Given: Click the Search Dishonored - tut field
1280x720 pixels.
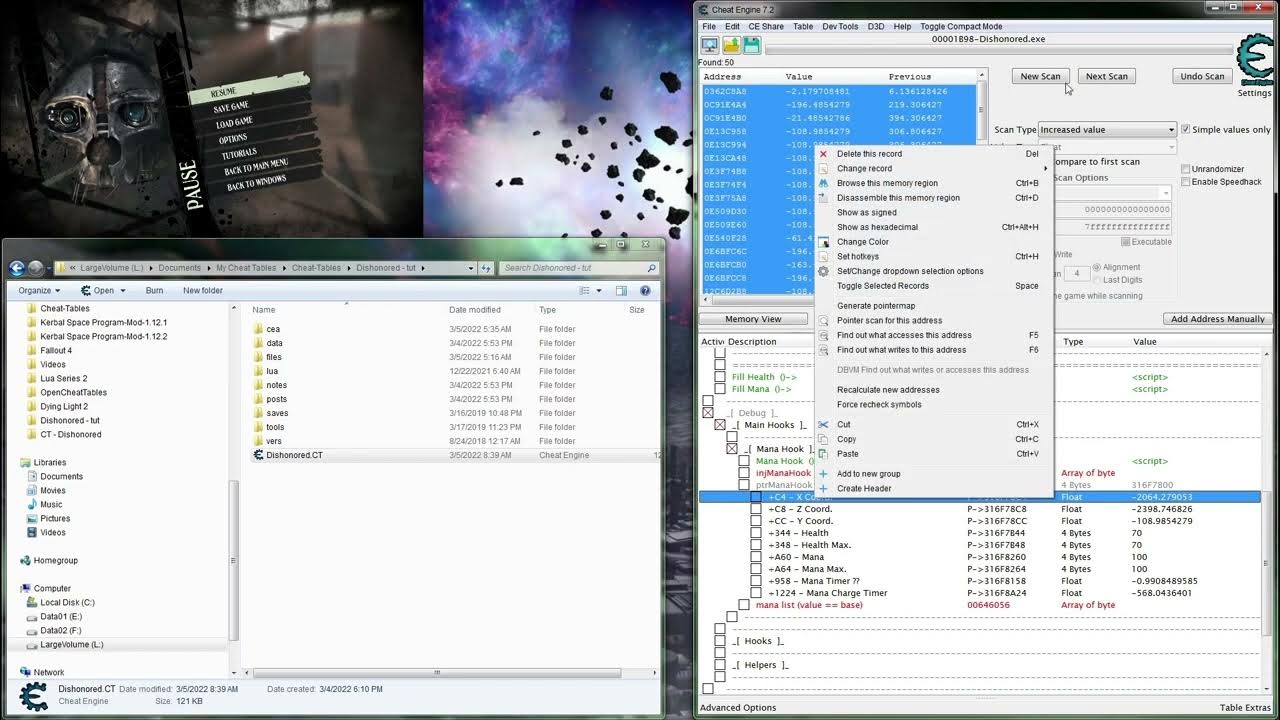Looking at the screenshot, I should click(x=579, y=268).
